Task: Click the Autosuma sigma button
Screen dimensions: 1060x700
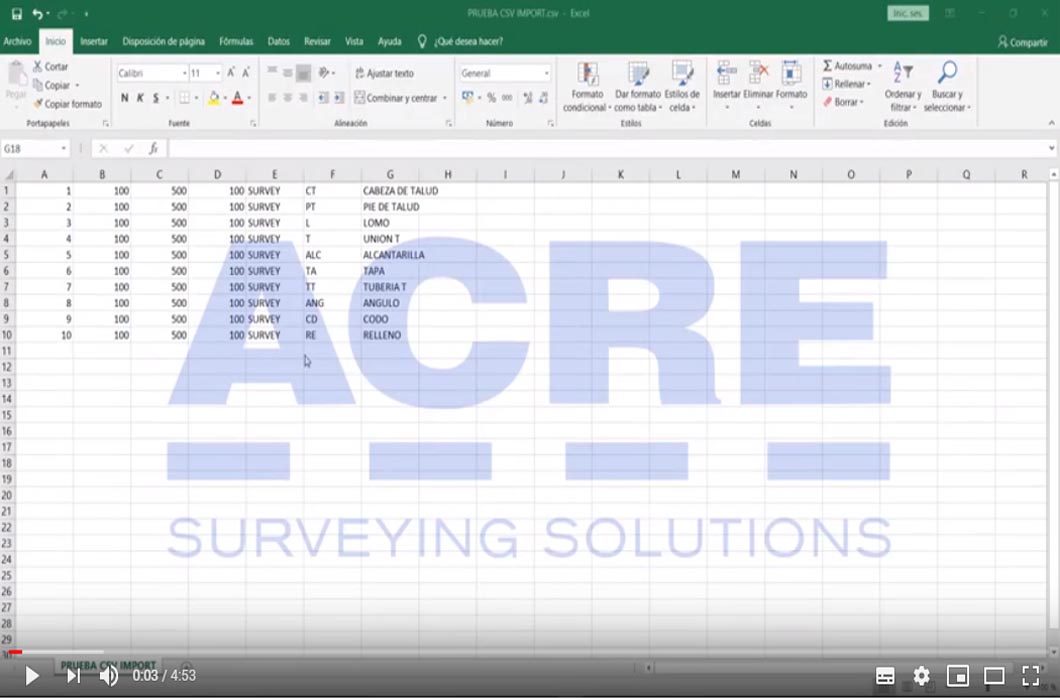Action: [847, 66]
